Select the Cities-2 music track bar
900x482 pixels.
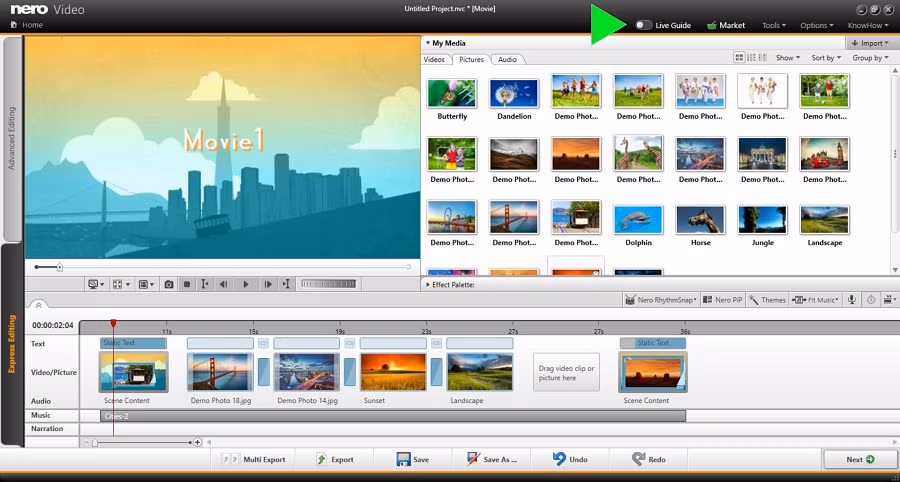pos(393,415)
